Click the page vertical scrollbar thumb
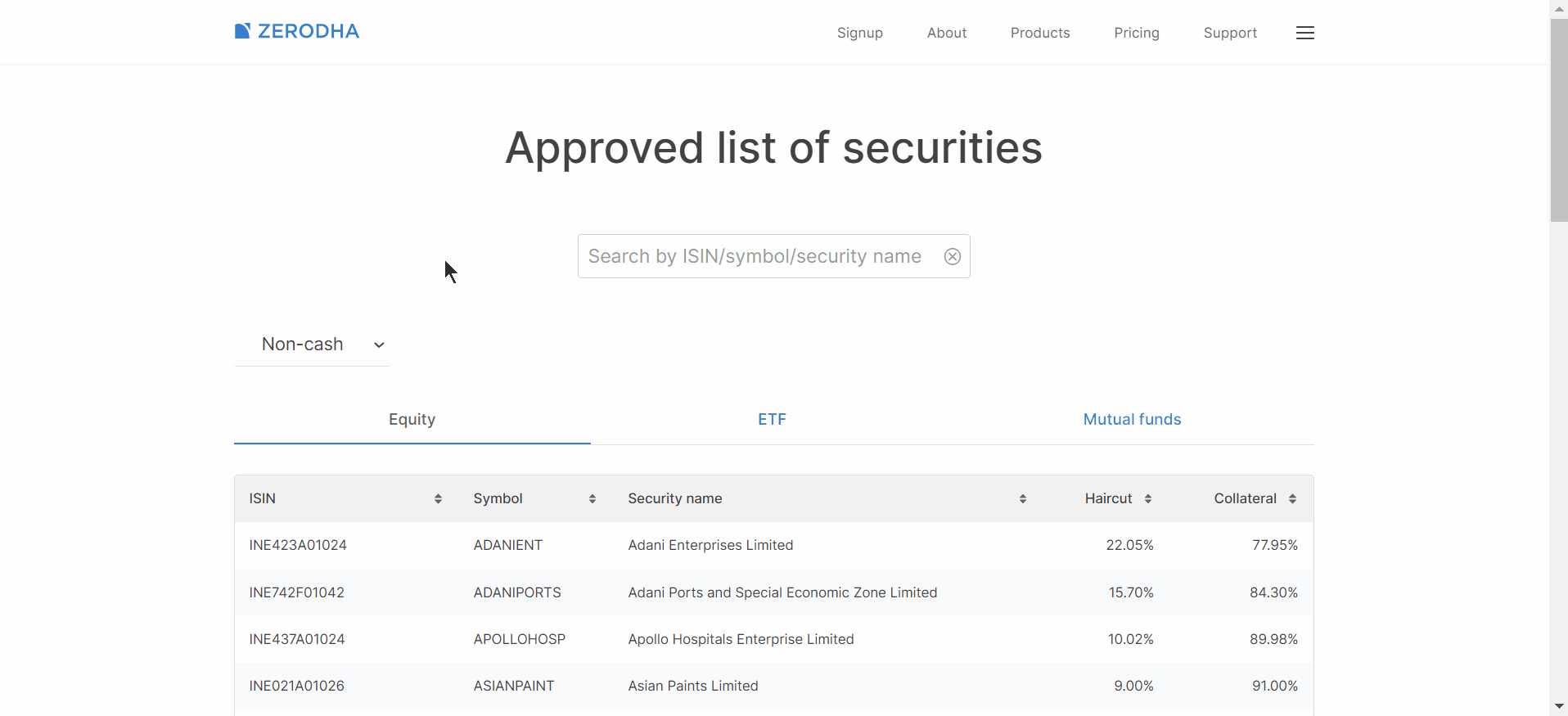This screenshot has height=716, width=1568. [1559, 120]
